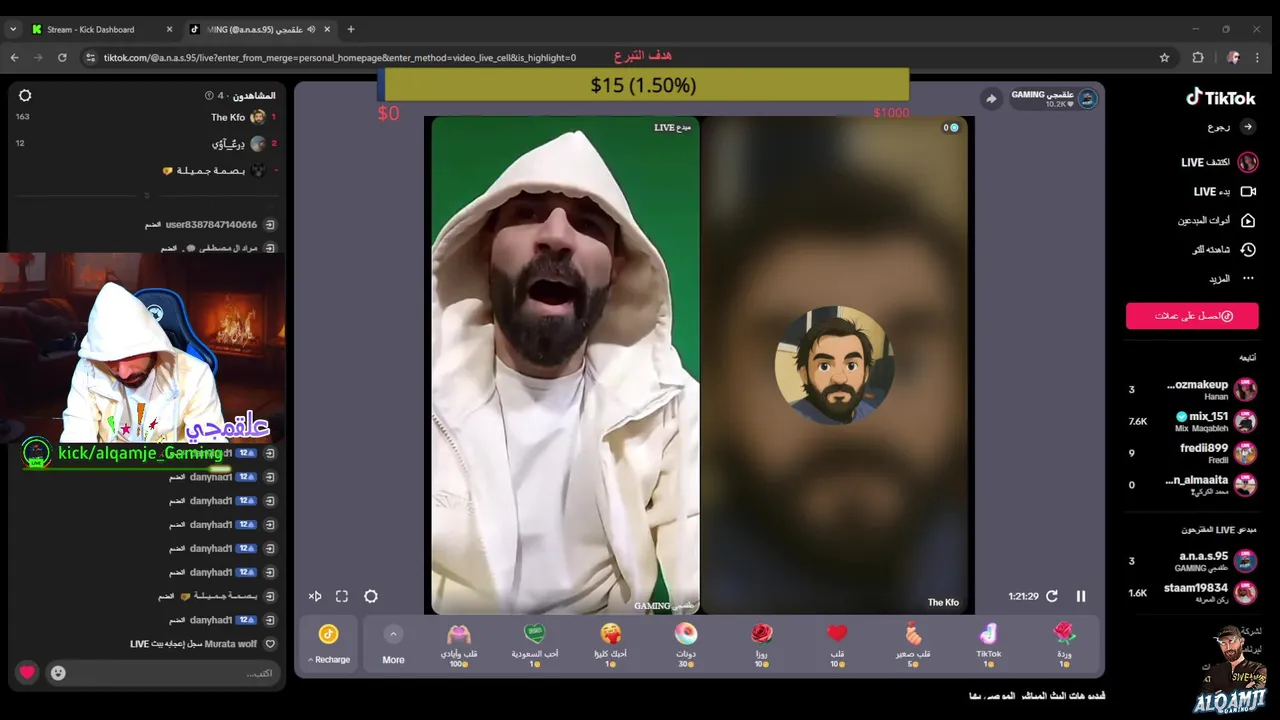Open the browser three-dot menu
The image size is (1280, 720).
point(1257,58)
